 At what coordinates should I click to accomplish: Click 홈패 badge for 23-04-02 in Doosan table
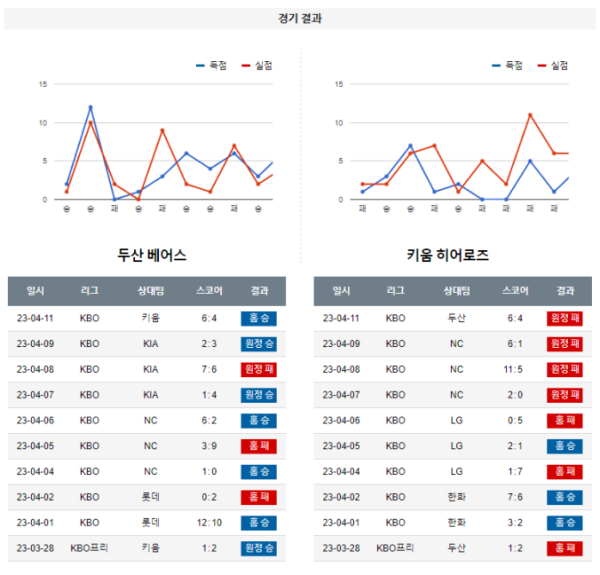point(259,497)
